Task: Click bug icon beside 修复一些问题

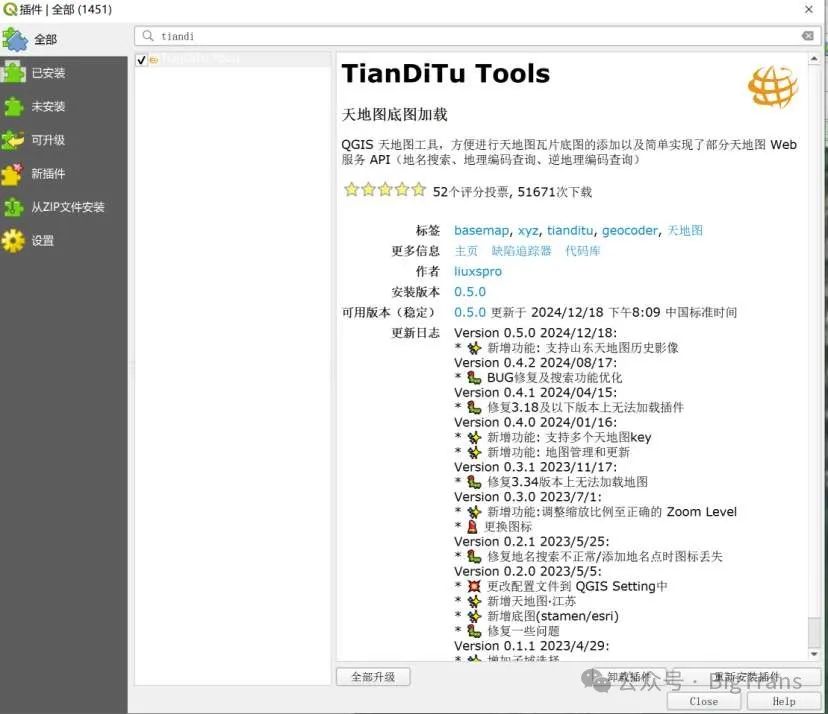Action: [x=474, y=631]
